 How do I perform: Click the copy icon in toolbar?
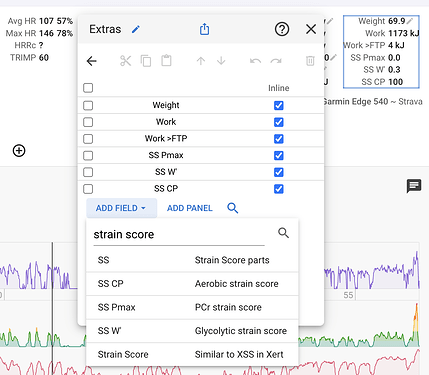tap(146, 61)
